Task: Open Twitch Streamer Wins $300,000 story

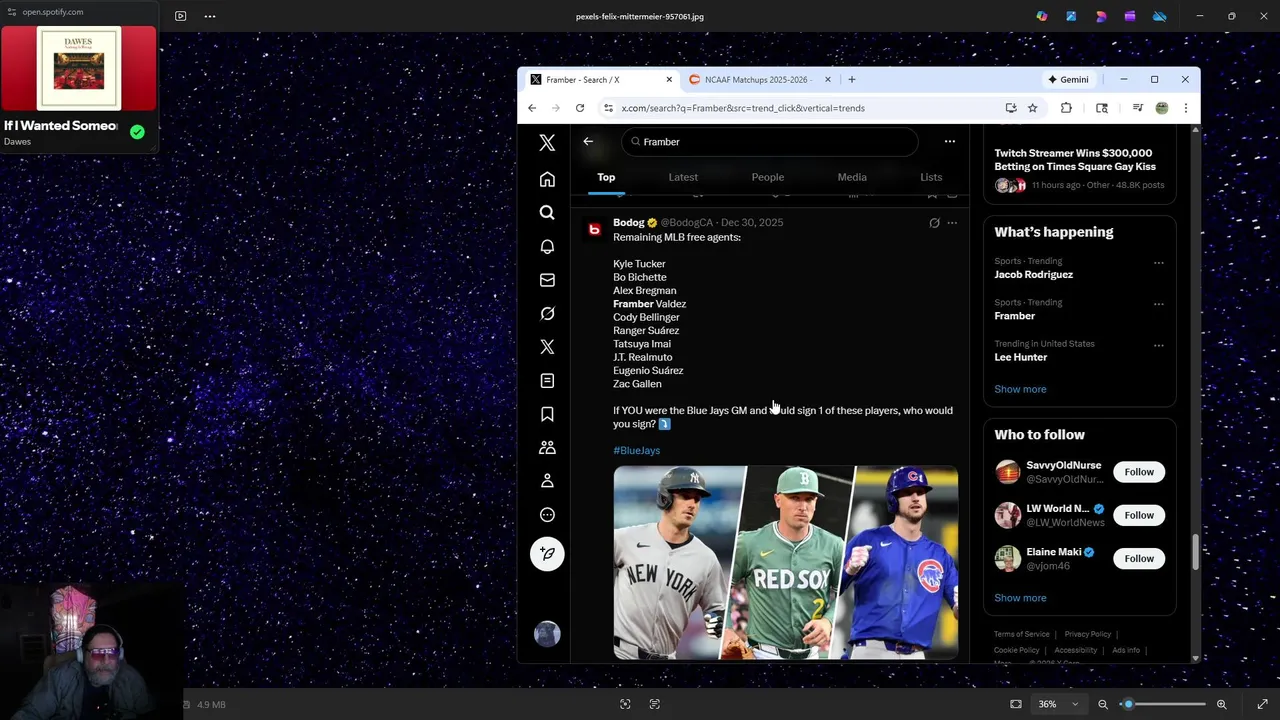Action: (1075, 160)
